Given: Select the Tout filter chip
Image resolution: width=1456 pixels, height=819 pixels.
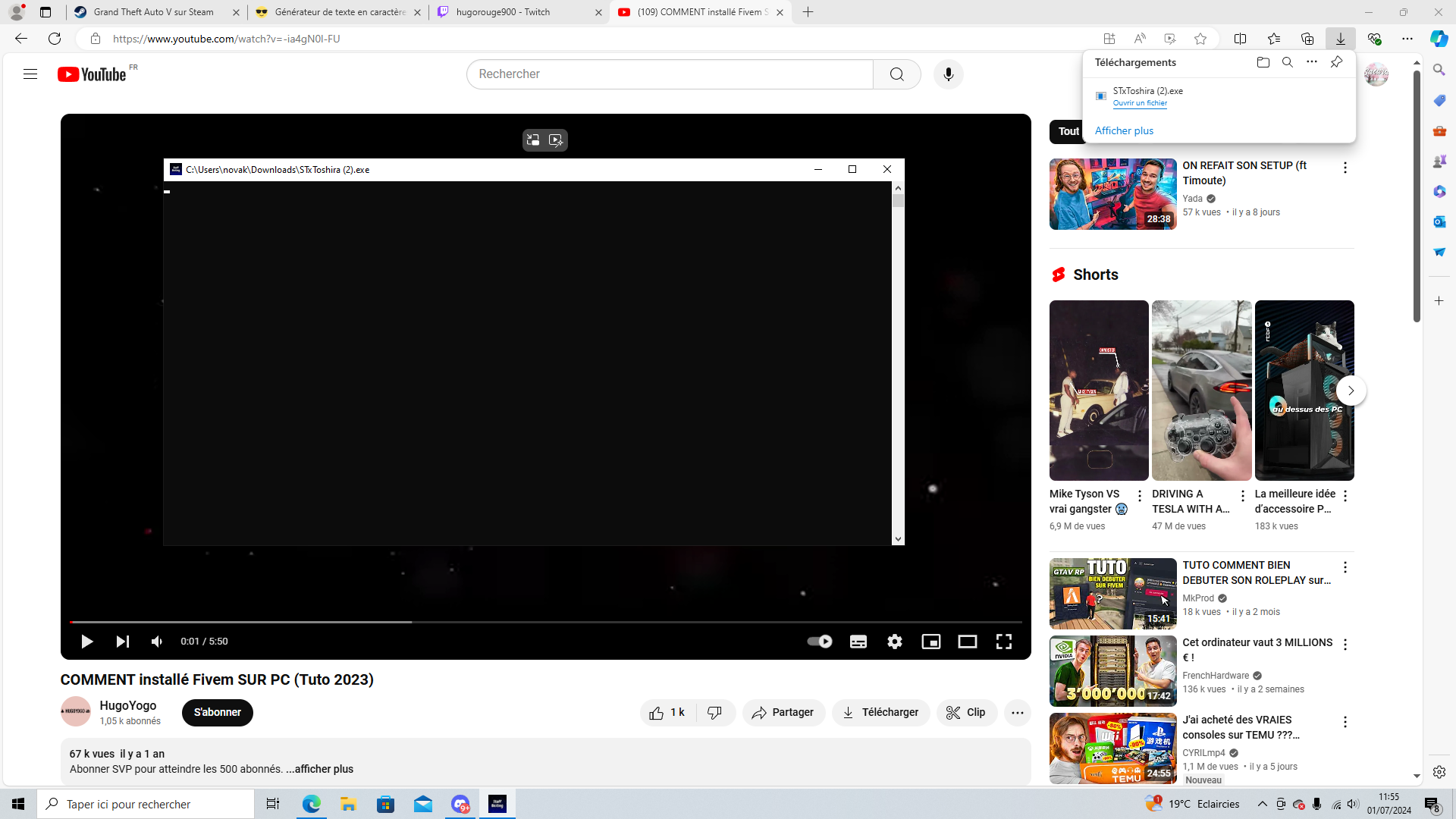Looking at the screenshot, I should [1068, 131].
